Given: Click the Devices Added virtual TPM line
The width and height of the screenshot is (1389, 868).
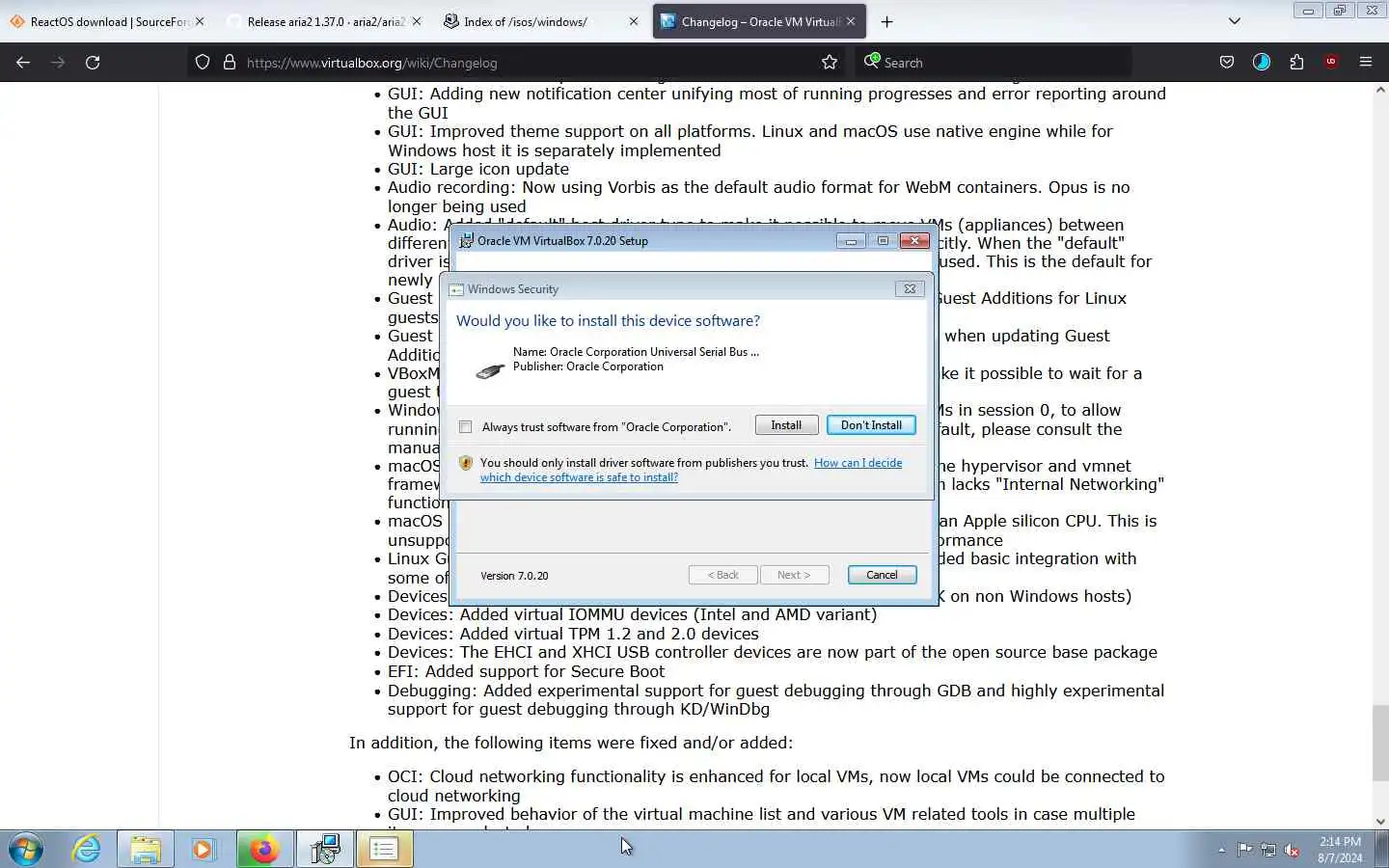Looking at the screenshot, I should tap(573, 634).
